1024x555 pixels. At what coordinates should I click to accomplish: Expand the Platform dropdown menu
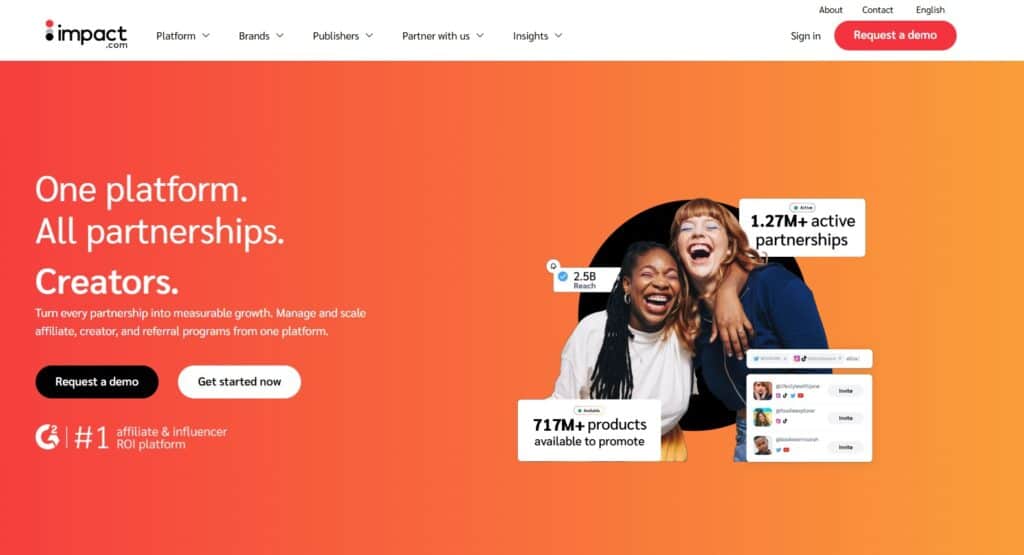pyautogui.click(x=183, y=36)
